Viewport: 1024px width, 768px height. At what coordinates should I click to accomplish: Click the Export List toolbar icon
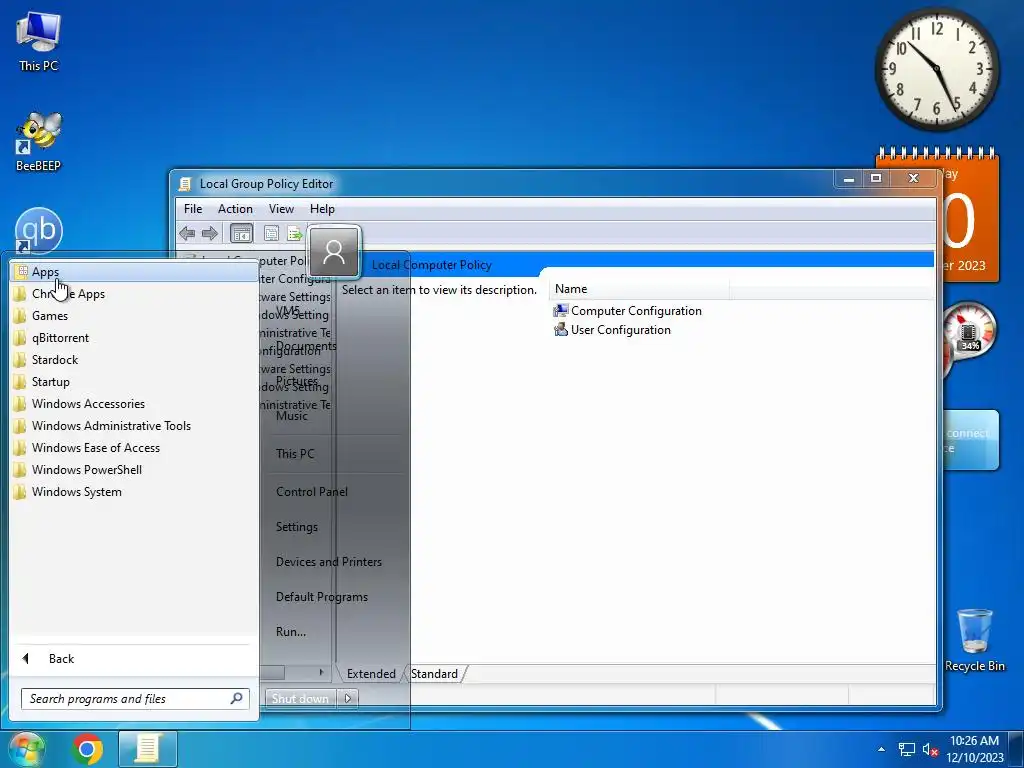(x=294, y=233)
